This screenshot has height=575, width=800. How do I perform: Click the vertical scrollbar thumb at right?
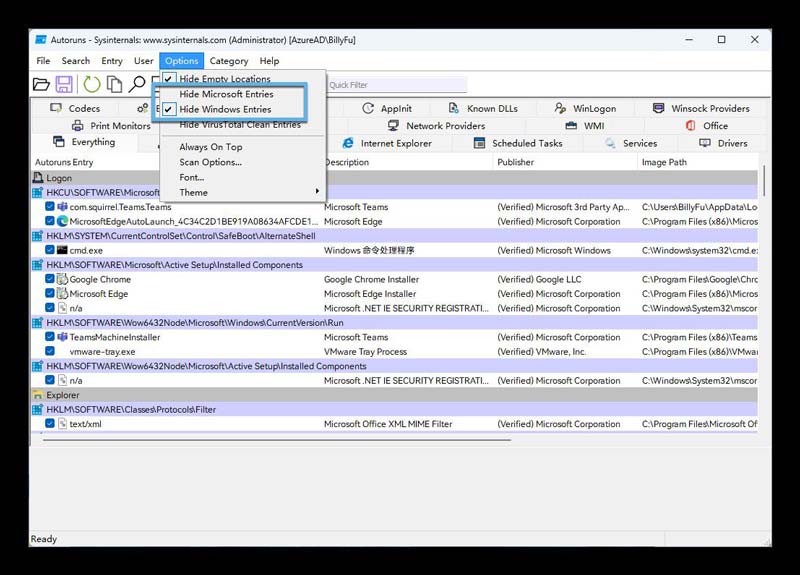(764, 180)
